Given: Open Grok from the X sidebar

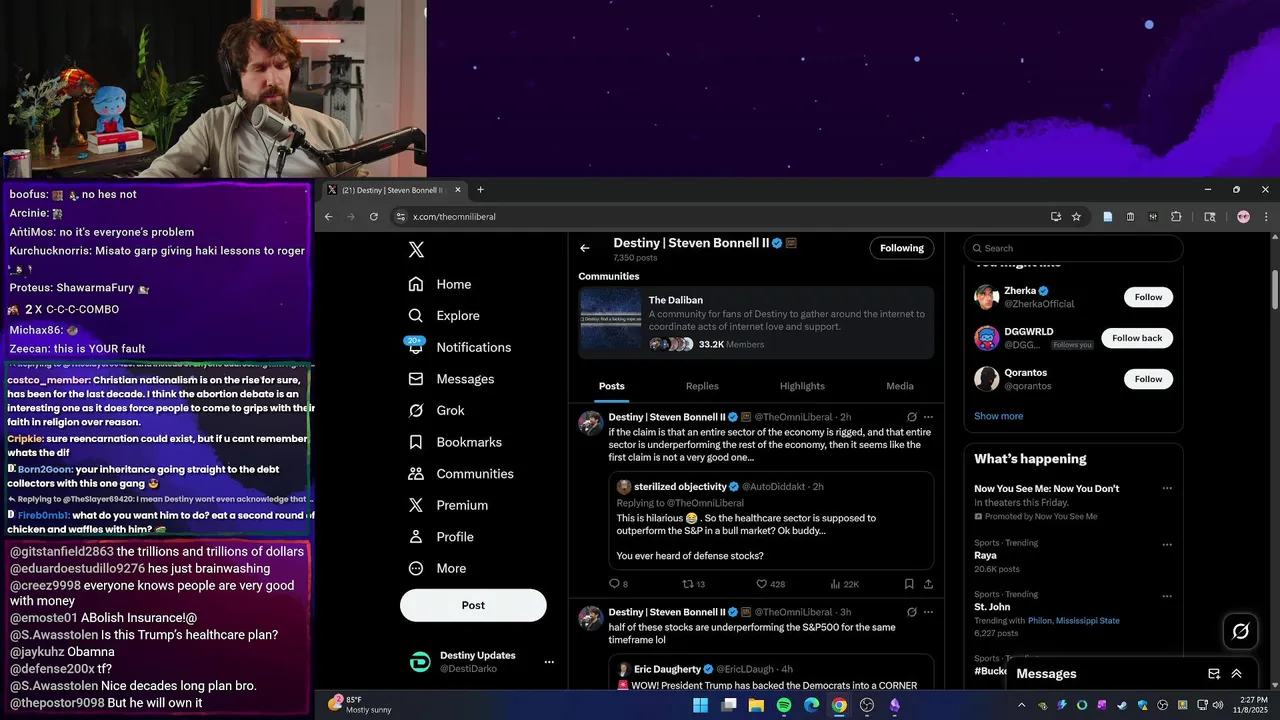Looking at the screenshot, I should pyautogui.click(x=437, y=410).
